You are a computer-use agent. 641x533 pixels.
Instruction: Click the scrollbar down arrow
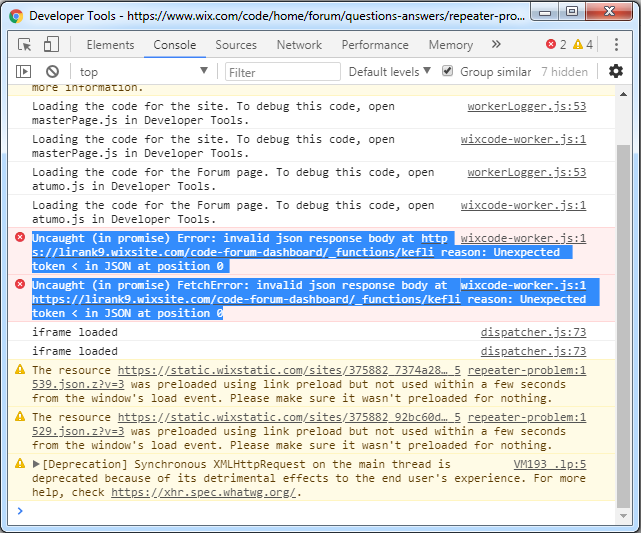tap(623, 516)
